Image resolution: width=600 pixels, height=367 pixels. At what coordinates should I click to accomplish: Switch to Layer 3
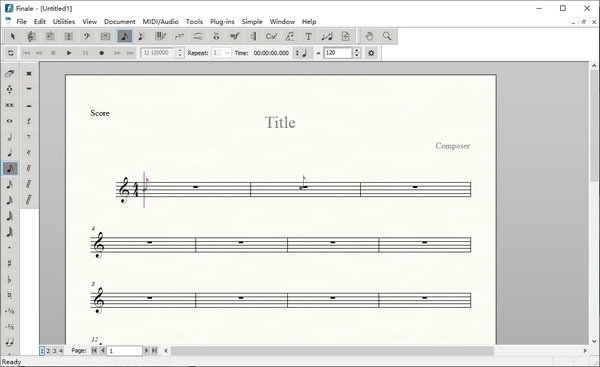(x=54, y=351)
